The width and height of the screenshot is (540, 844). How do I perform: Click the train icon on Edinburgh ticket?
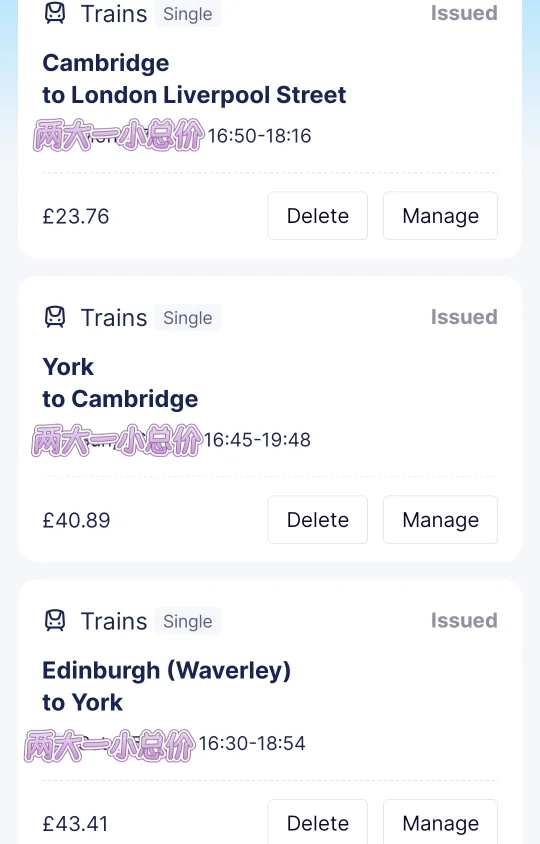coord(54,621)
